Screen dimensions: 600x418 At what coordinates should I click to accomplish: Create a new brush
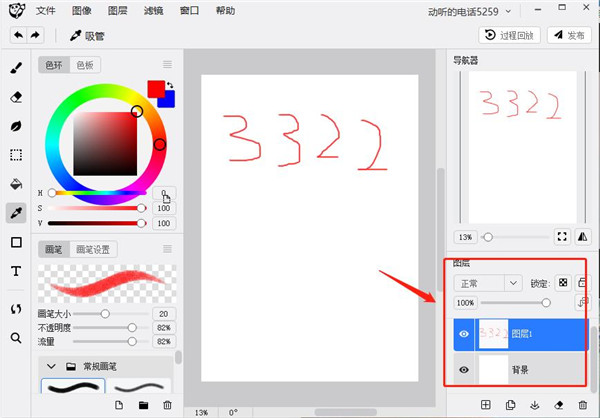[119, 405]
